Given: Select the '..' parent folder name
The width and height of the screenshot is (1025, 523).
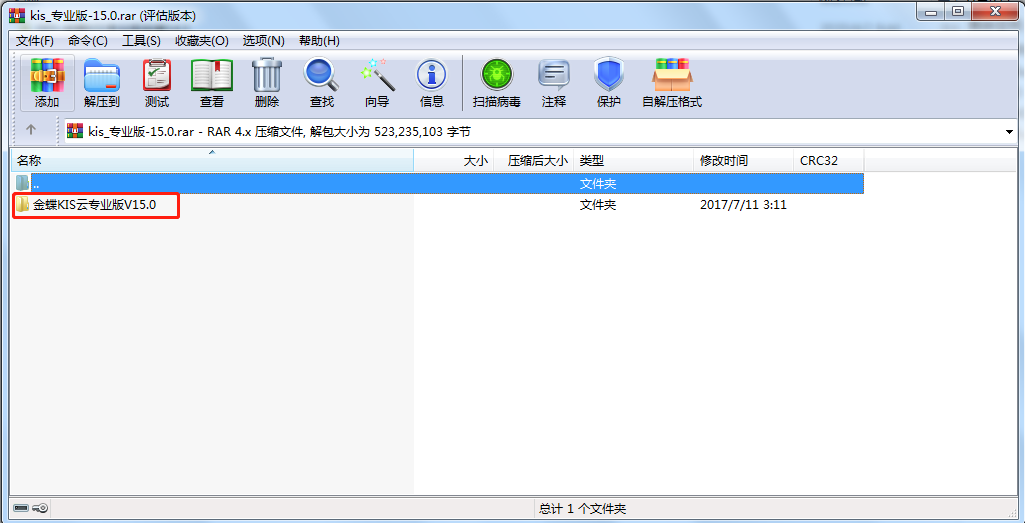Looking at the screenshot, I should pyautogui.click(x=36, y=184).
